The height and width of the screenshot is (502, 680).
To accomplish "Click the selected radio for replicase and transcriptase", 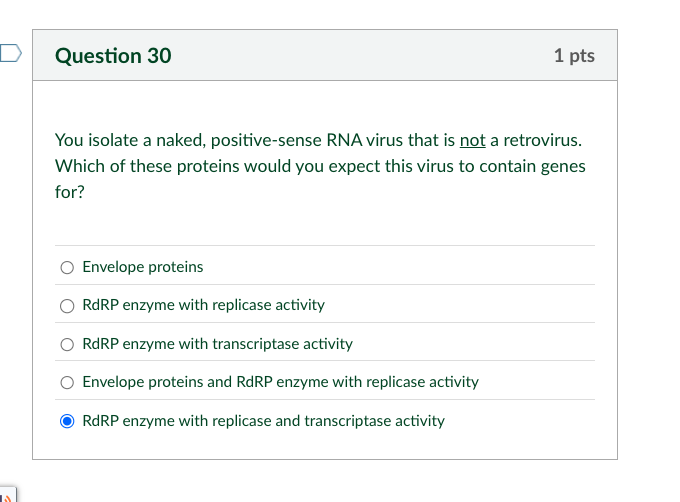I will tap(67, 421).
